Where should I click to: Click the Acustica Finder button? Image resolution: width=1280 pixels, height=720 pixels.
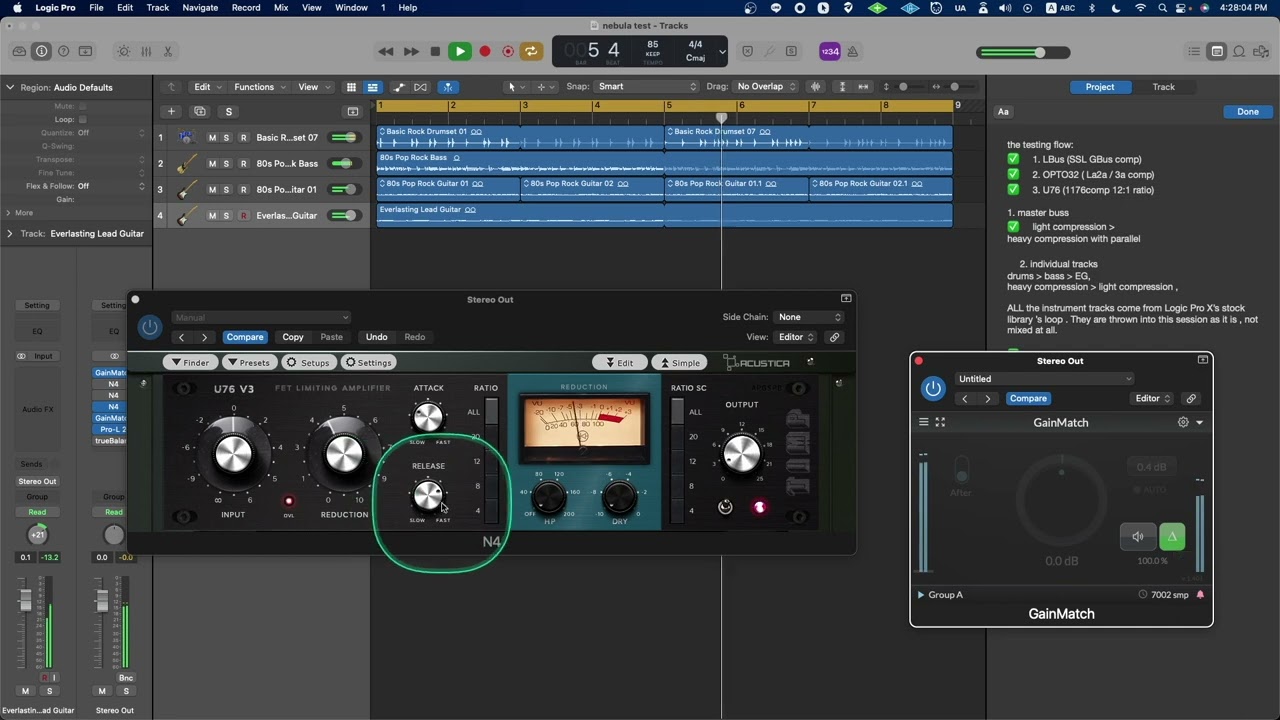pos(191,363)
